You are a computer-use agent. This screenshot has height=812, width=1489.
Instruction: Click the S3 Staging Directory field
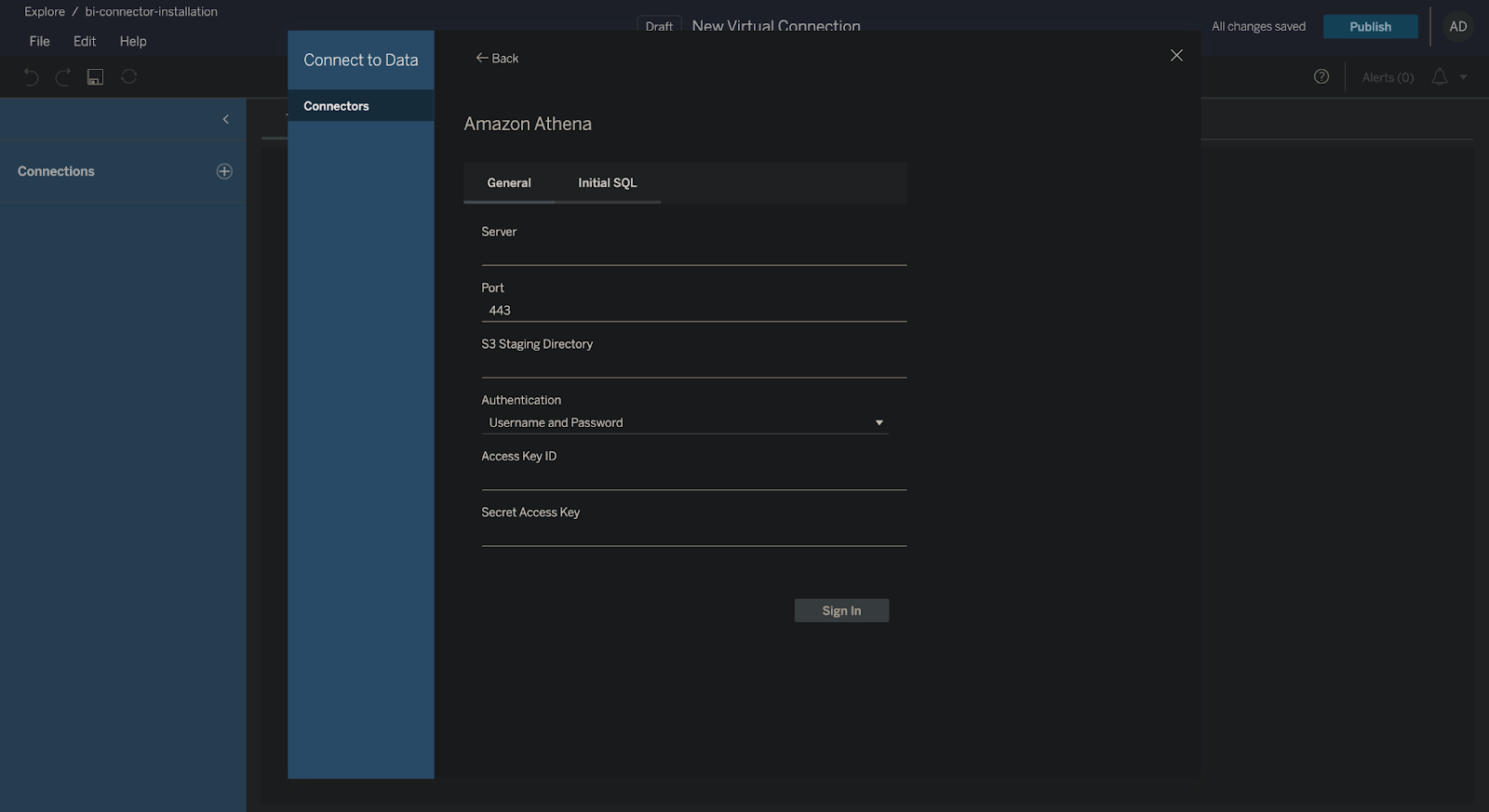694,366
